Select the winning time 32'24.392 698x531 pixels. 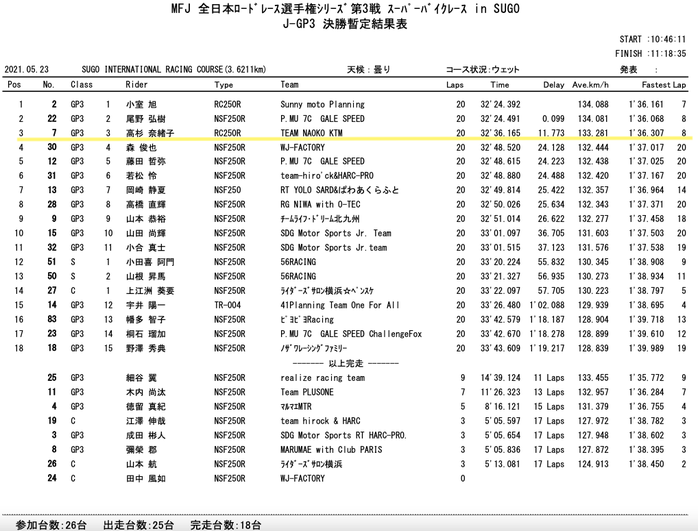point(500,105)
